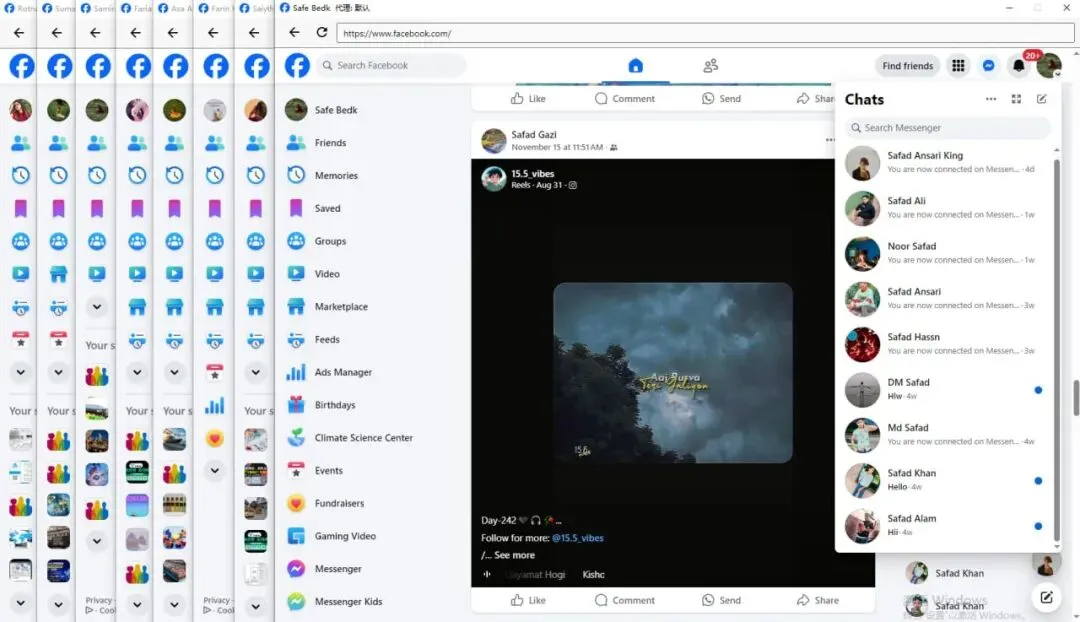Screen dimensions: 1080x622
Task: Mute the reel audio with the sound icon
Action: tap(485, 574)
